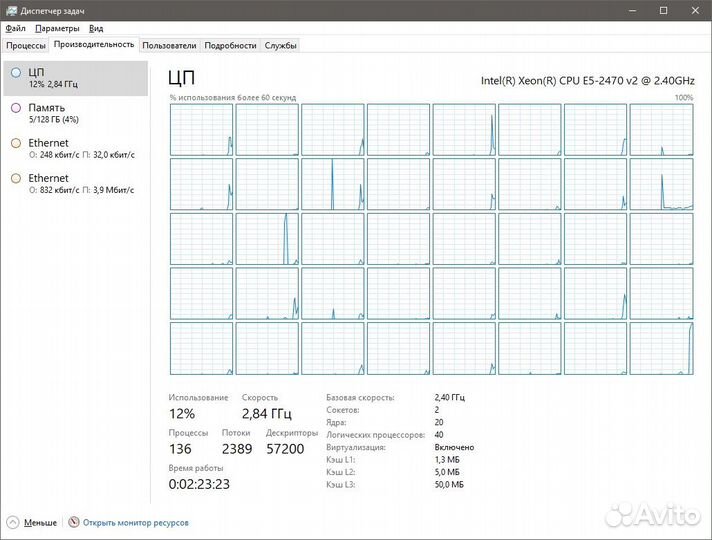The height and width of the screenshot is (540, 712).
Task: Open the Вид menu
Action: [x=96, y=28]
